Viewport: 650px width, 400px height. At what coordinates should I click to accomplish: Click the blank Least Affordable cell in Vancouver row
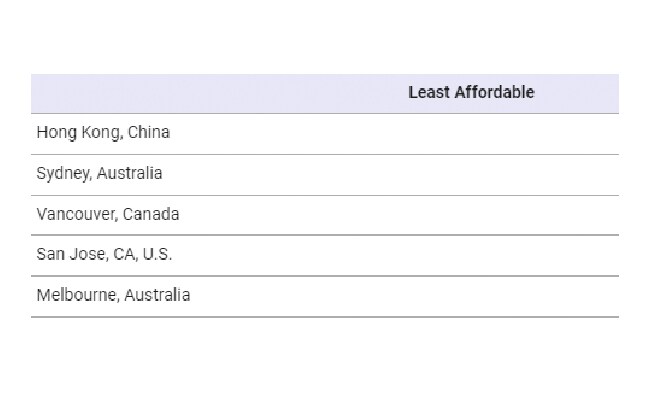[x=471, y=215]
